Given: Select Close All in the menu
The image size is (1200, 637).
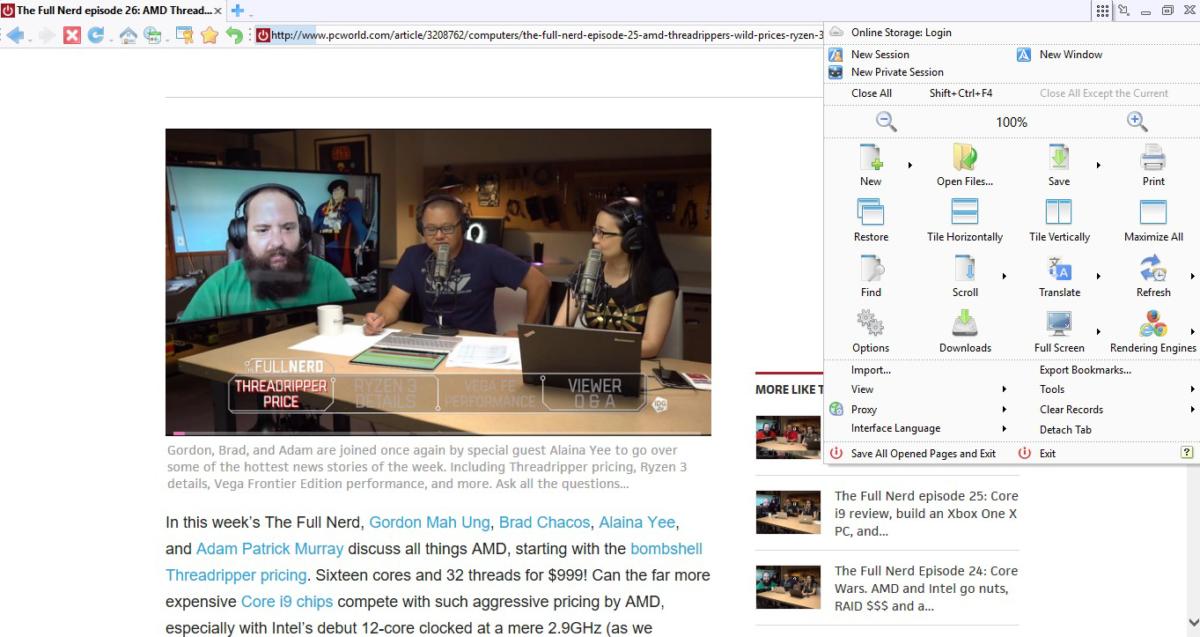Looking at the screenshot, I should click(x=871, y=93).
